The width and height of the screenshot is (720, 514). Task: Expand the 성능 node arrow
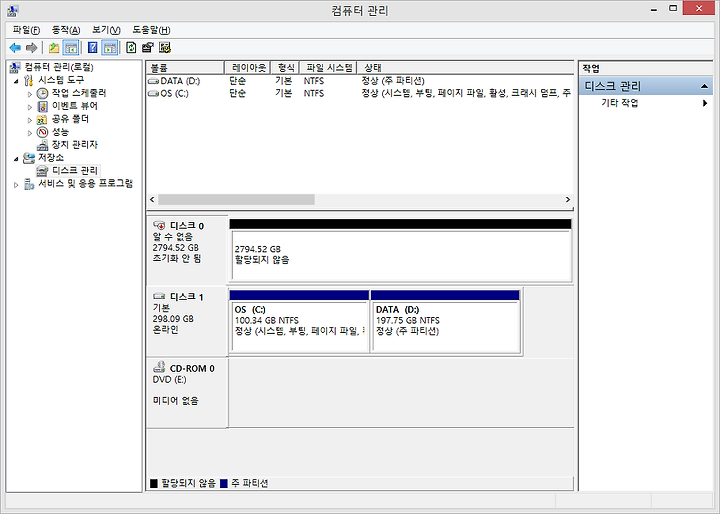tap(30, 133)
